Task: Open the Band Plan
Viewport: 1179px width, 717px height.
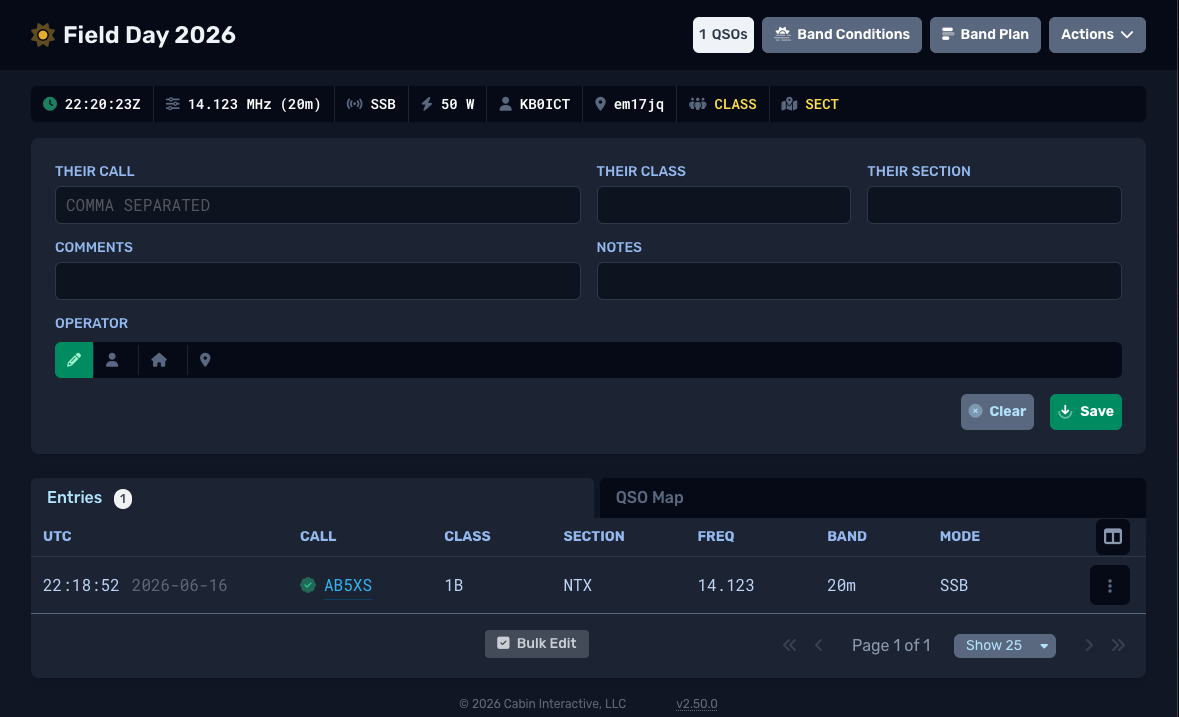Action: (985, 35)
